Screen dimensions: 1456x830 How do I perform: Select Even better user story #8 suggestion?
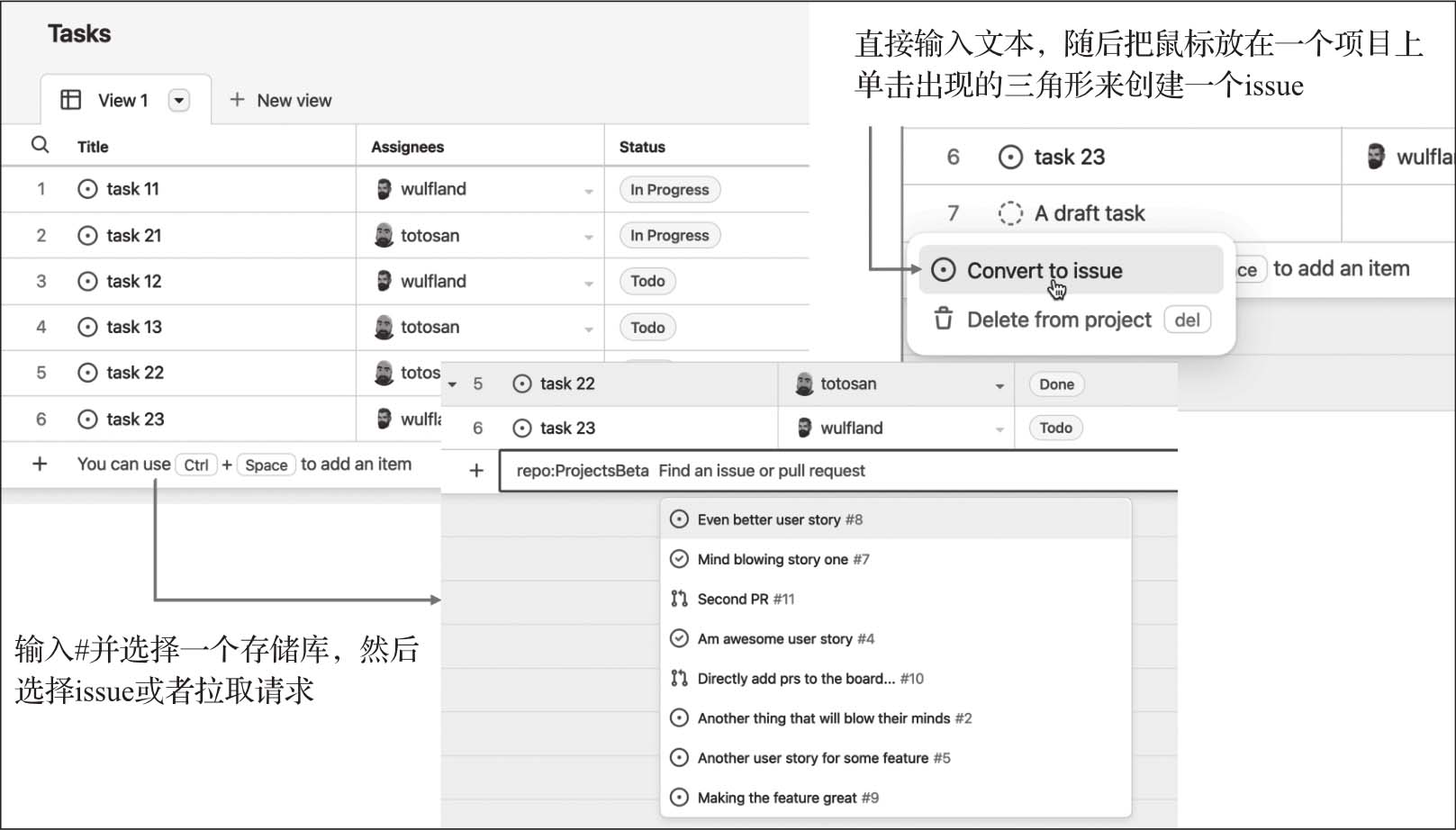[x=780, y=519]
